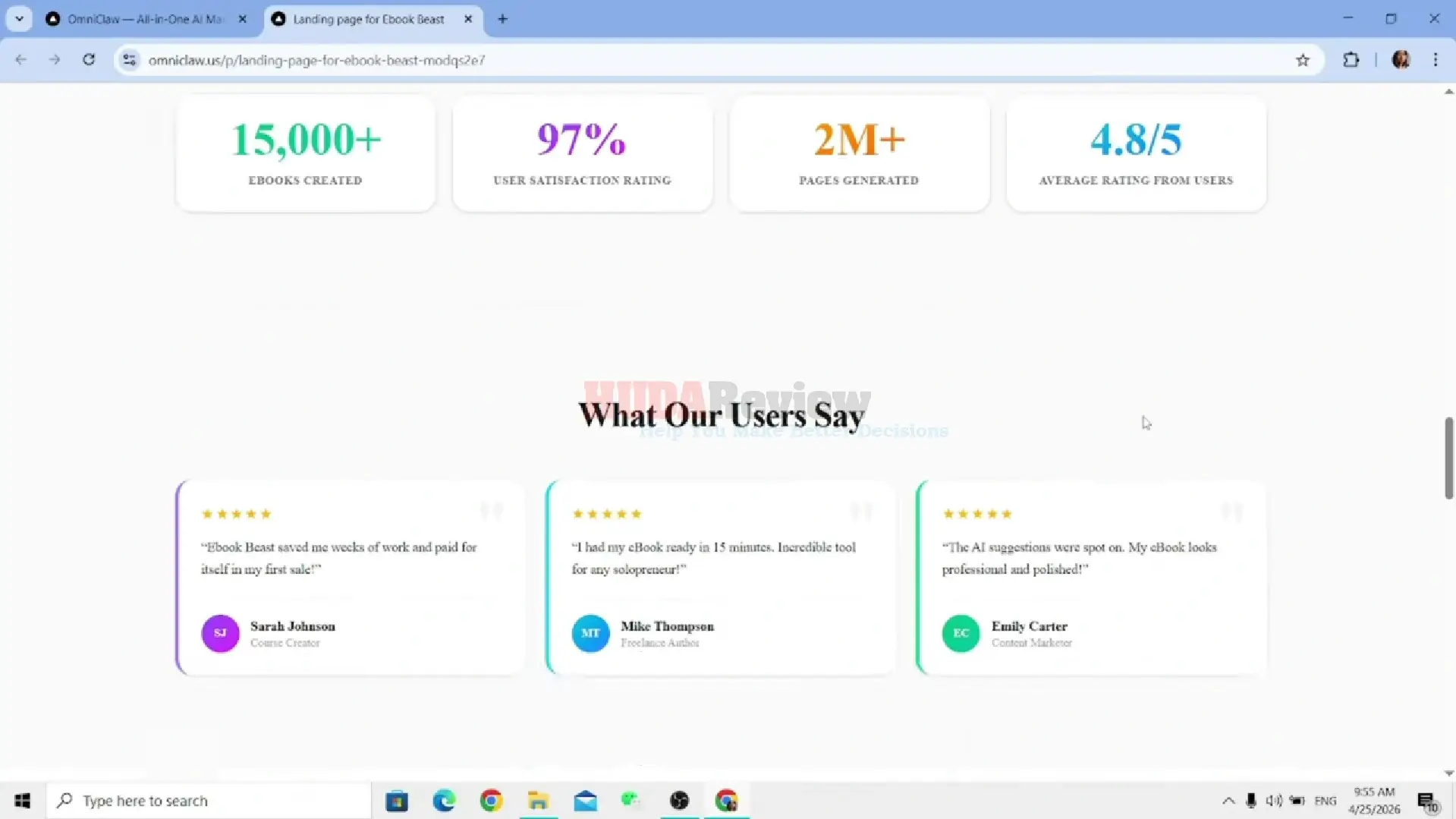Launch Microsoft Edge from the taskbar
Image resolution: width=1456 pixels, height=819 pixels.
click(x=444, y=801)
